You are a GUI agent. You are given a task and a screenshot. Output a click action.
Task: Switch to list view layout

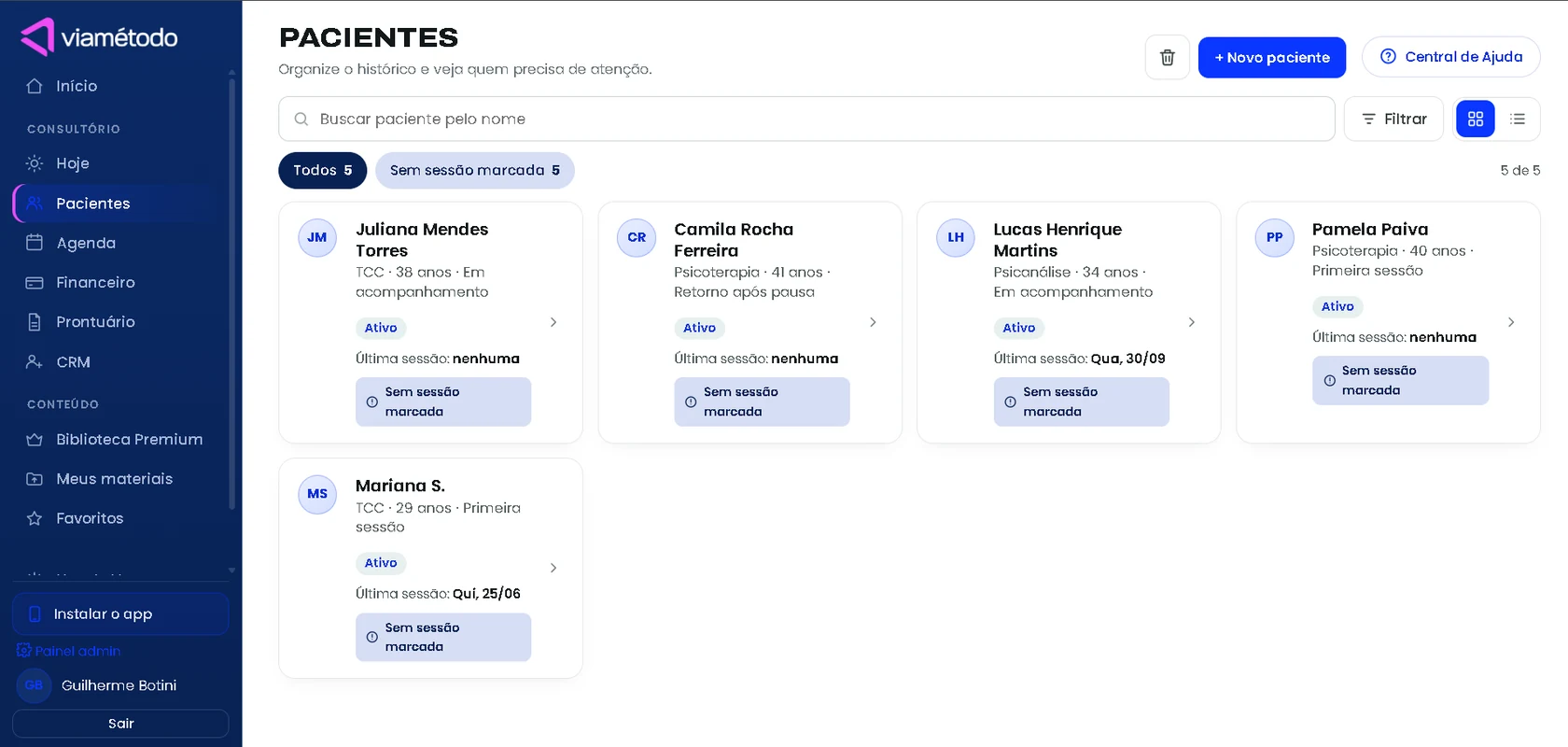1518,119
